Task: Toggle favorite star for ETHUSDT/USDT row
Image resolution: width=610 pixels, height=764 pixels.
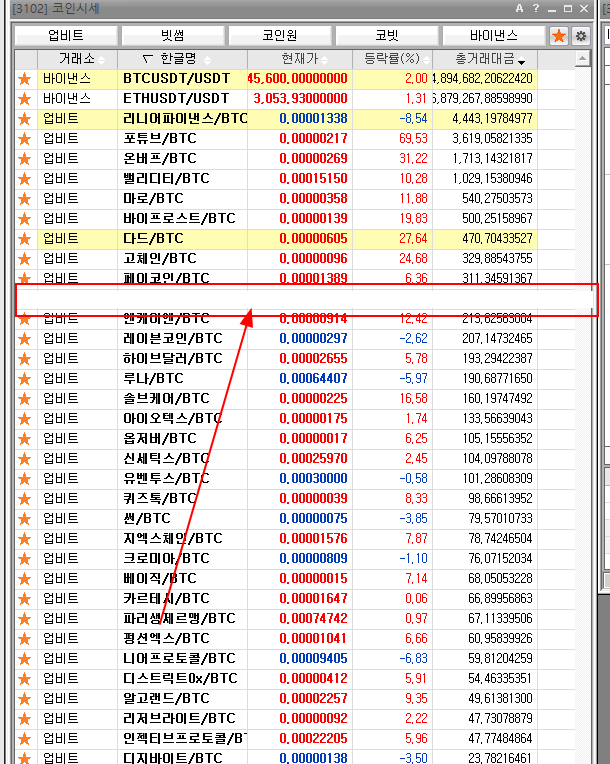Action: tap(25, 98)
